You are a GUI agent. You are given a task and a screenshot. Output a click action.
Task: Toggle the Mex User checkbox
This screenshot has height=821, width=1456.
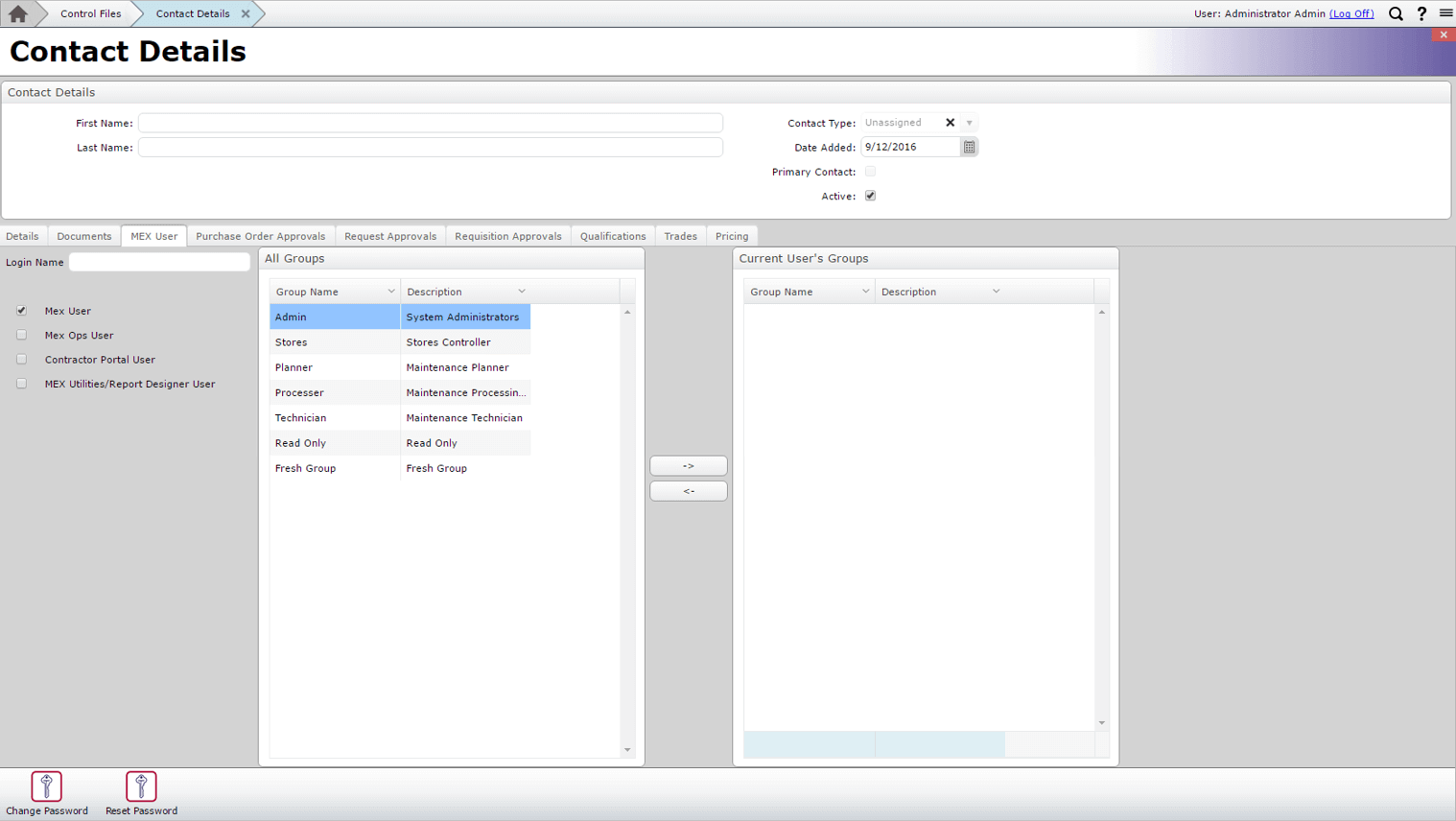coord(21,311)
